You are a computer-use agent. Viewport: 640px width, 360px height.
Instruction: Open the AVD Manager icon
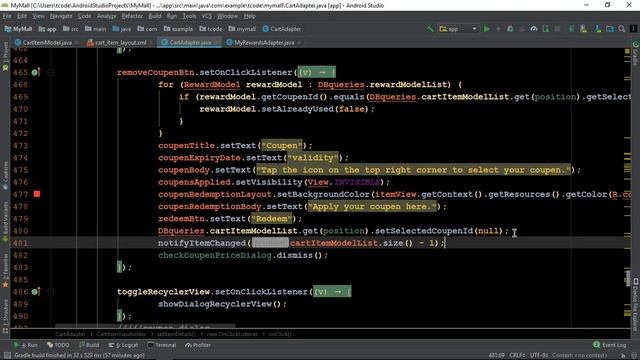(583, 29)
